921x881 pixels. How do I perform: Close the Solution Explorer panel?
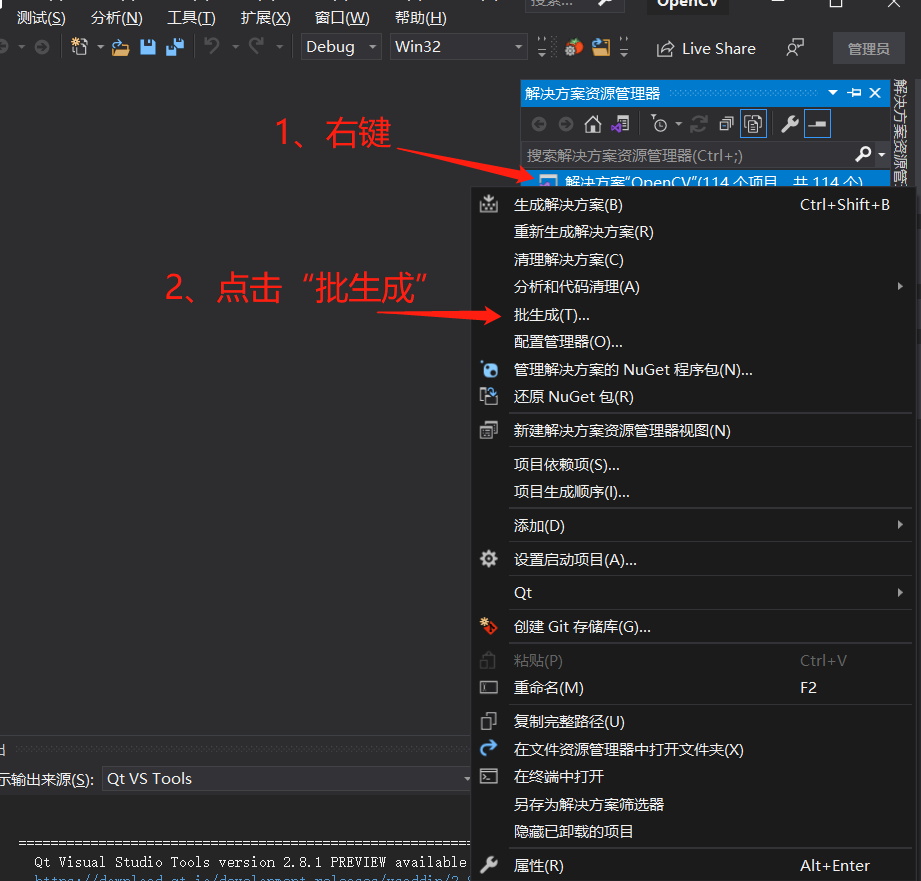tap(875, 93)
